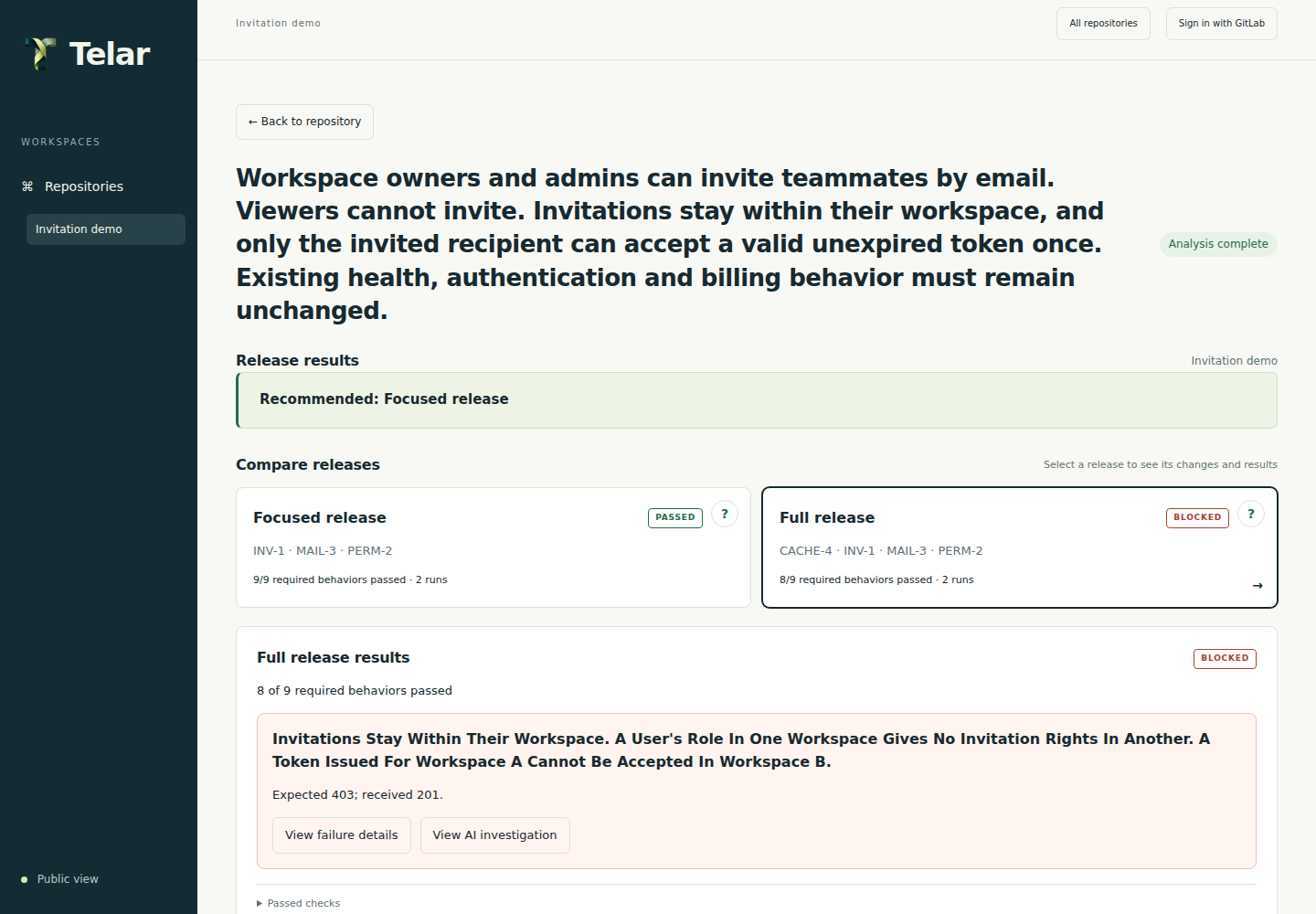Click the Full release results heading
The width and height of the screenshot is (1316, 914).
point(334,658)
